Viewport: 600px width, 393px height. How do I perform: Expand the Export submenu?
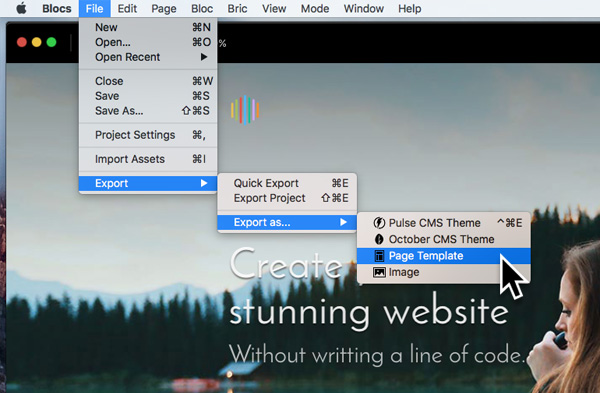tap(148, 183)
